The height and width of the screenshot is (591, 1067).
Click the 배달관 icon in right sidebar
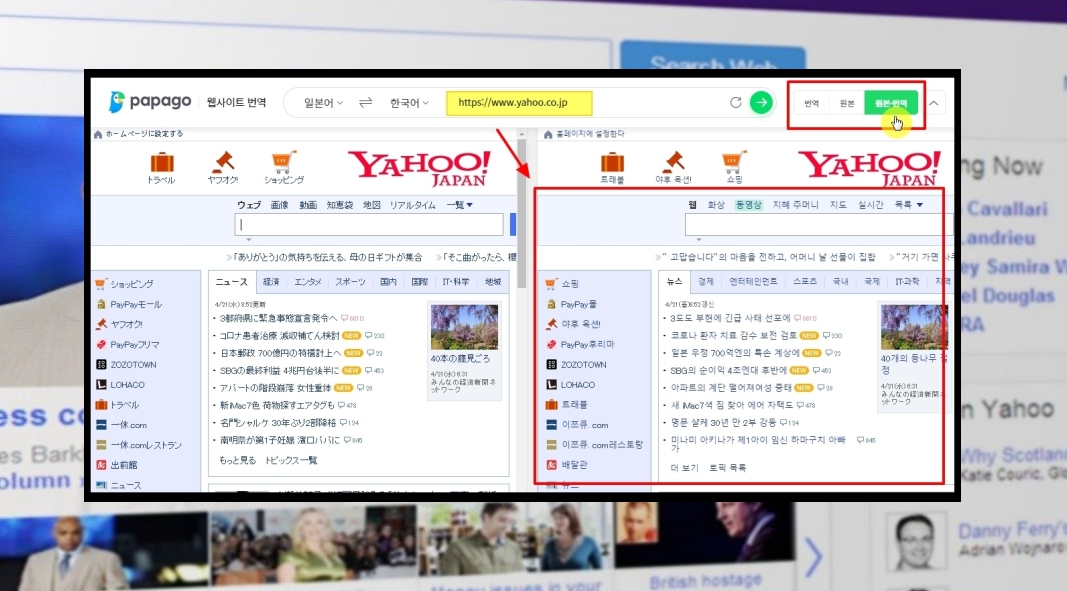(551, 465)
